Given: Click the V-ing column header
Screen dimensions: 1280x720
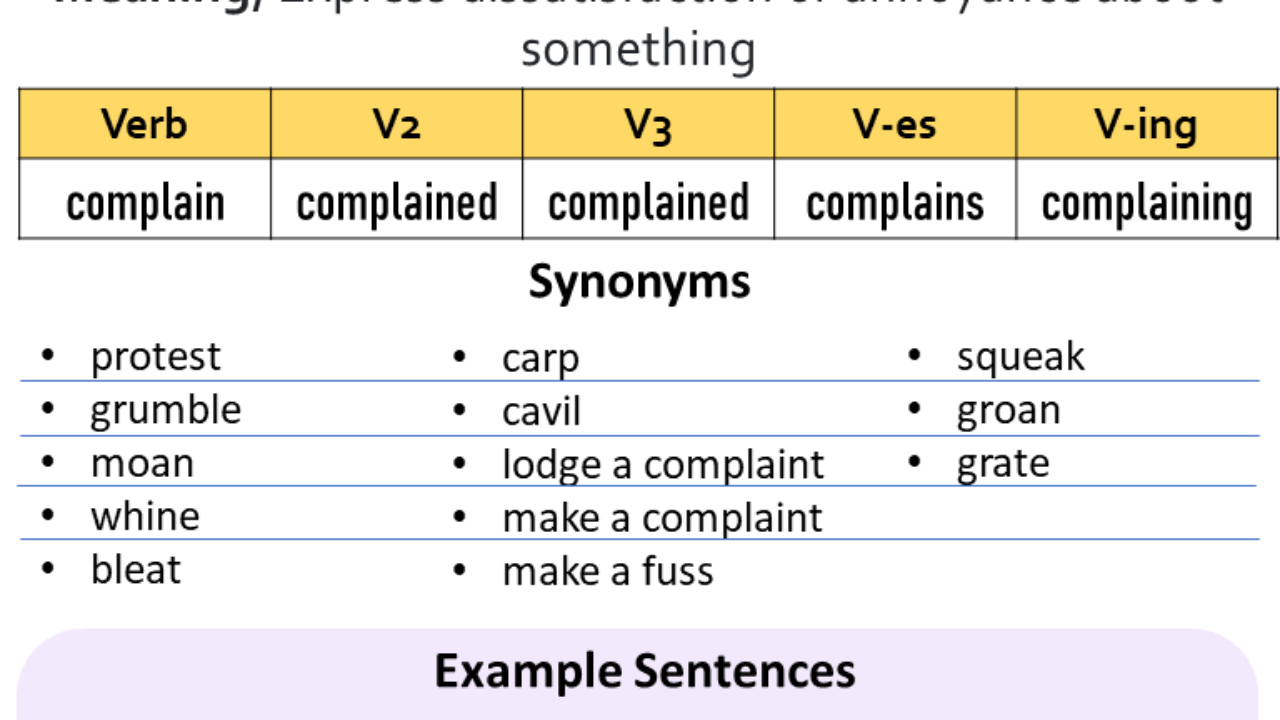Looking at the screenshot, I should [1146, 125].
